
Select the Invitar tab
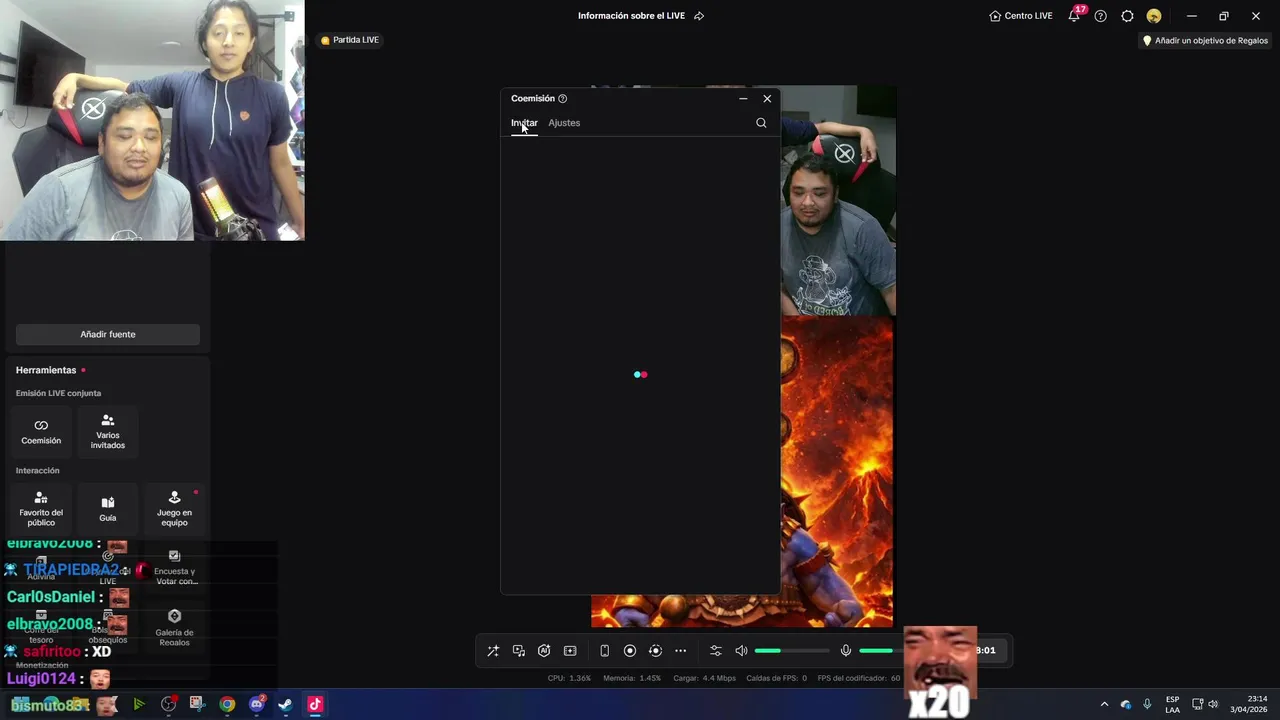coord(524,123)
